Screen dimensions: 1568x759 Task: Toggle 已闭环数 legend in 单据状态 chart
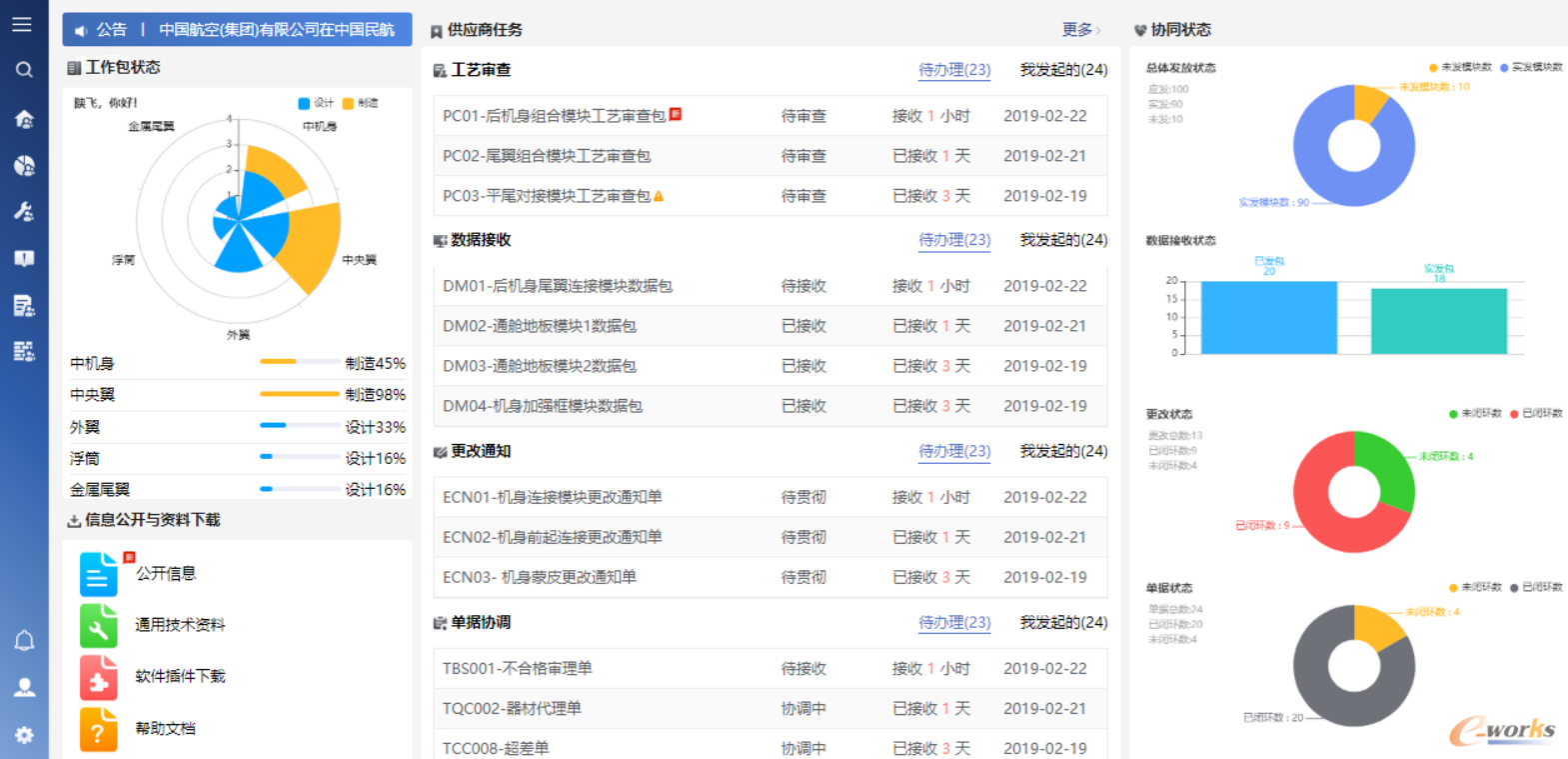pyautogui.click(x=1536, y=587)
